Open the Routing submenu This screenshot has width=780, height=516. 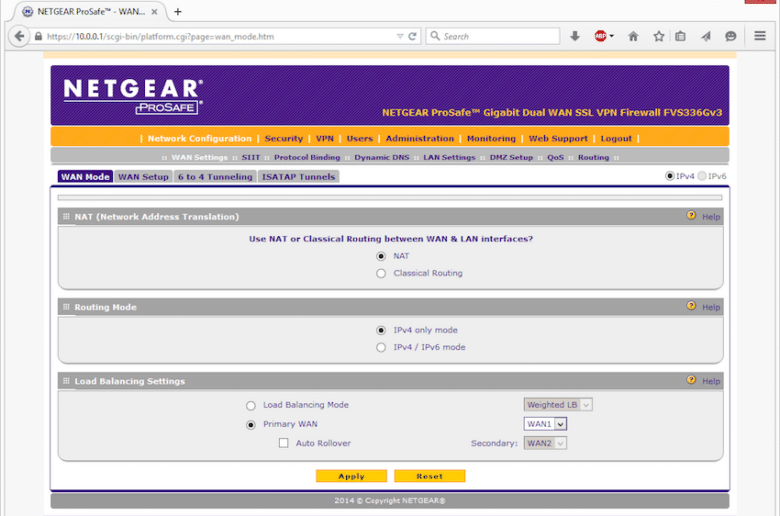[593, 157]
